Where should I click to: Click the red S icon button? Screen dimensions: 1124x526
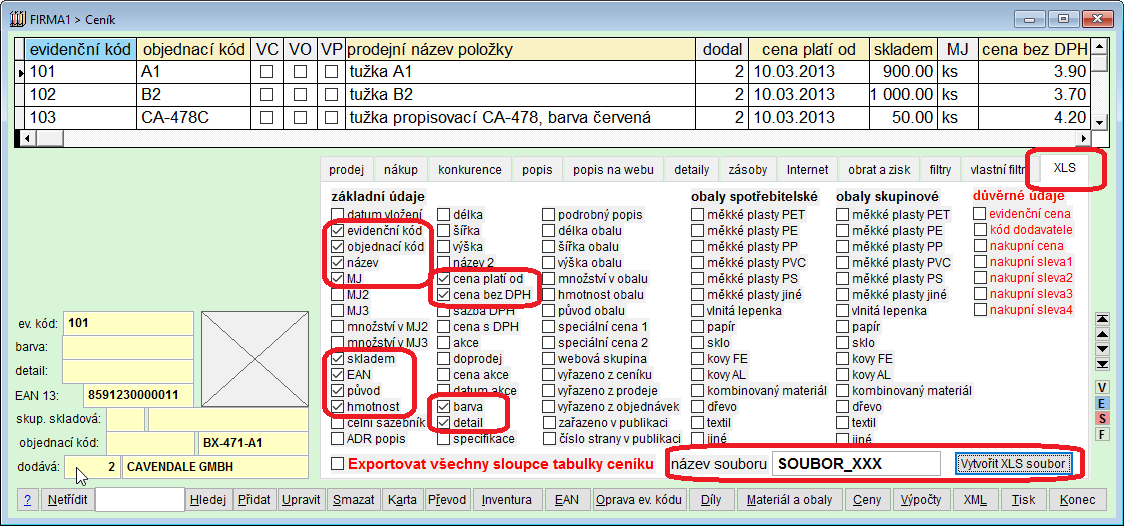click(x=1102, y=418)
